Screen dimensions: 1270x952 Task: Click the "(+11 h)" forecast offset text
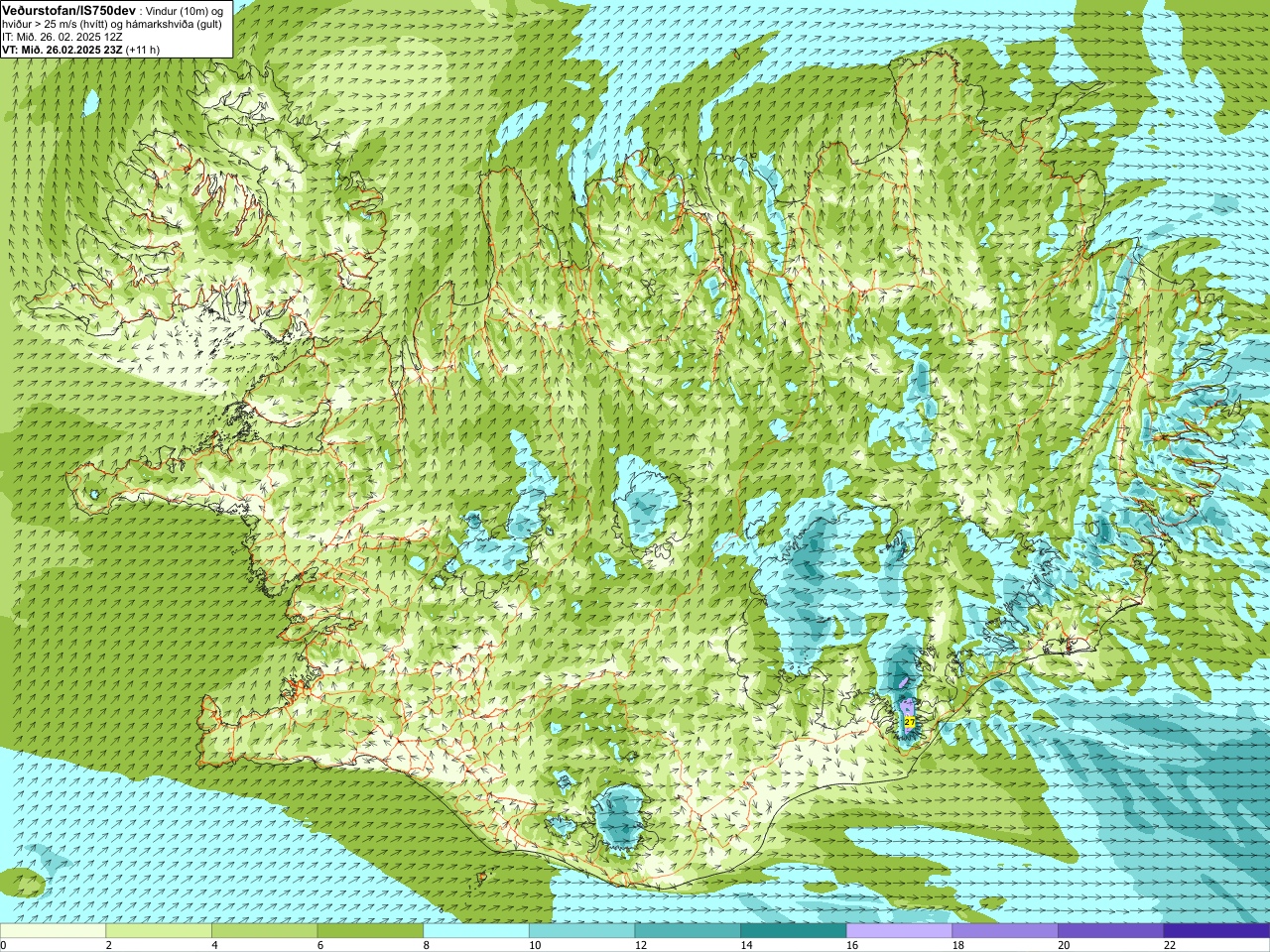tap(143, 50)
